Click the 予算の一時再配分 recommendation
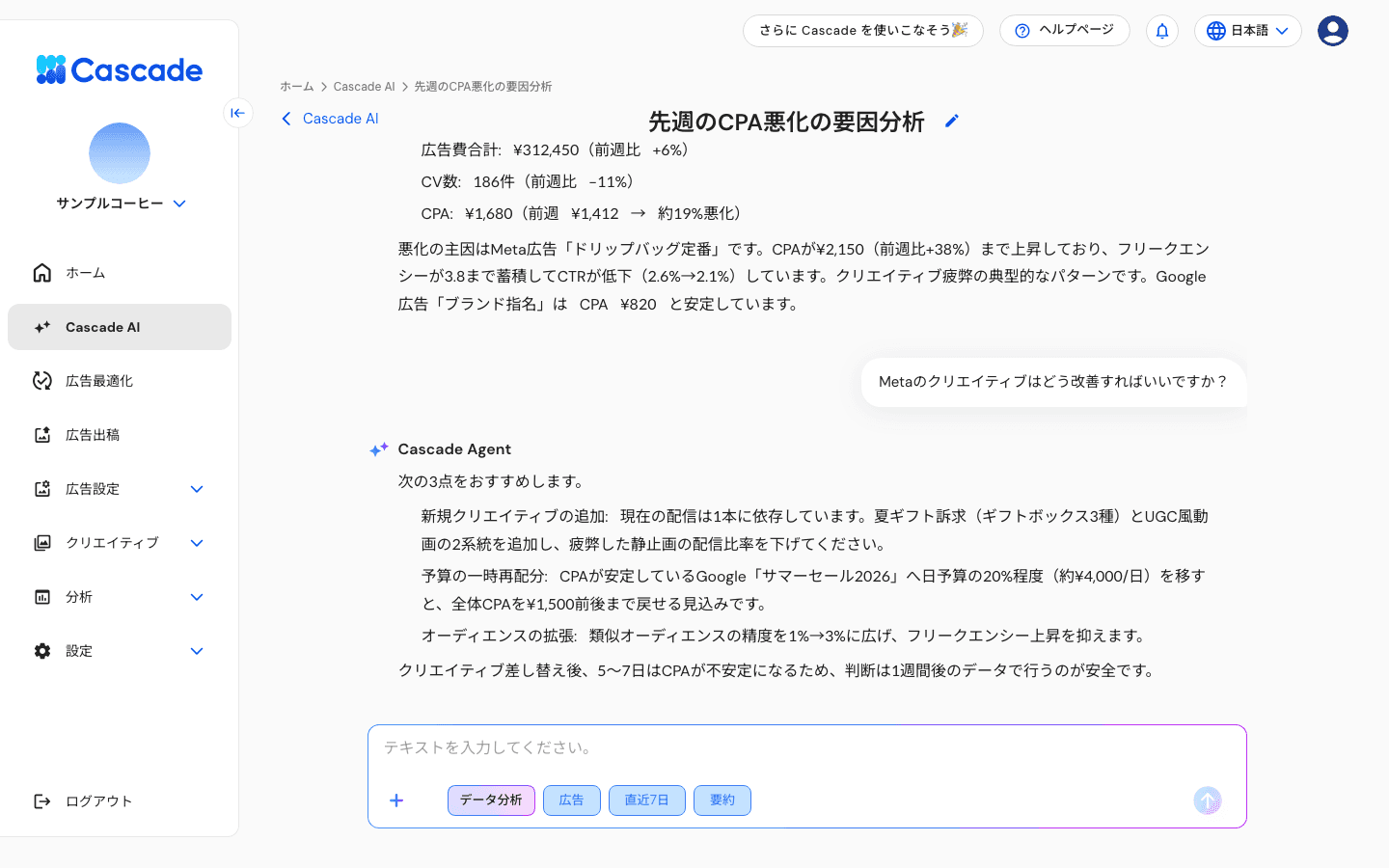Screen dimensions: 1389x868 813,590
